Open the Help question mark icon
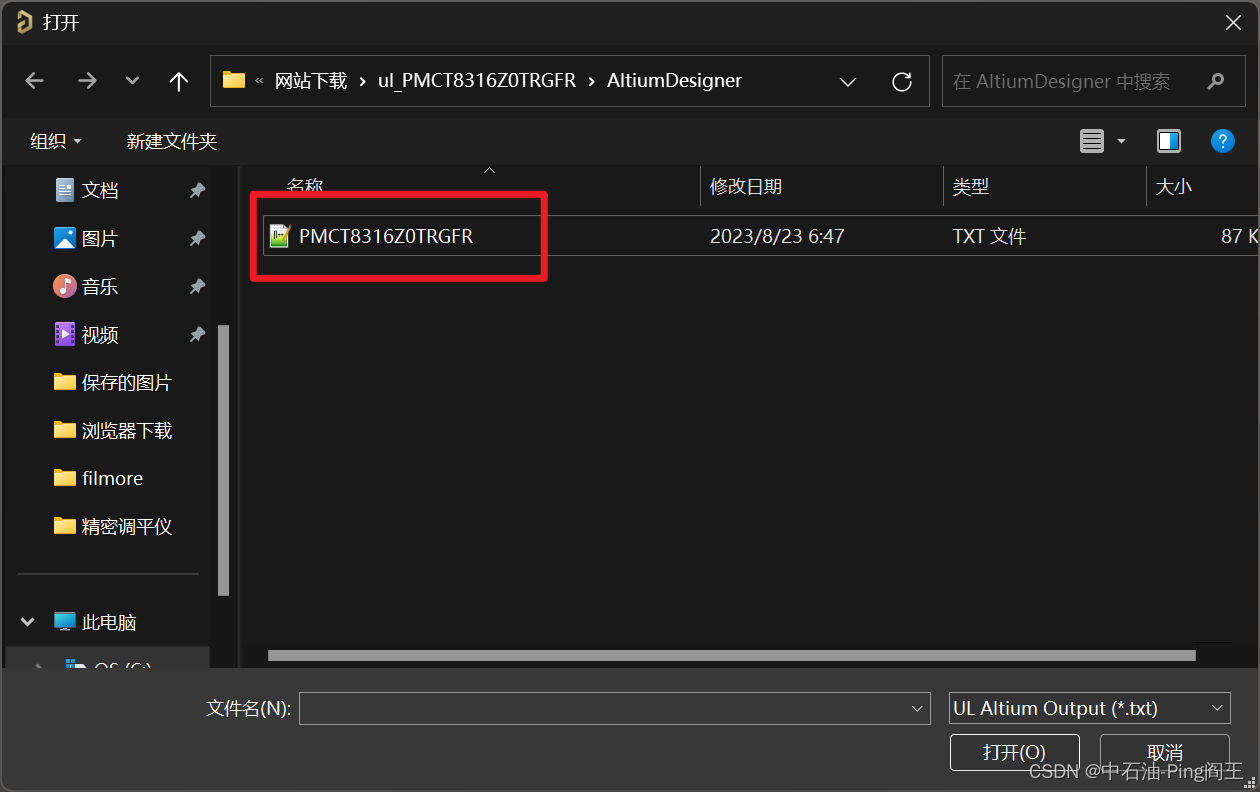Viewport: 1260px width, 792px height. click(x=1223, y=141)
